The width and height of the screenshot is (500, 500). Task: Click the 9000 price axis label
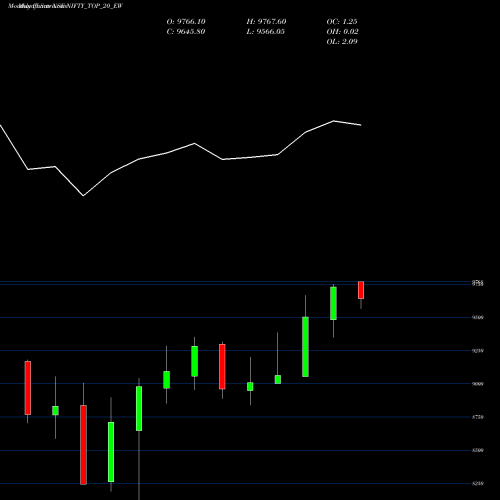478,384
